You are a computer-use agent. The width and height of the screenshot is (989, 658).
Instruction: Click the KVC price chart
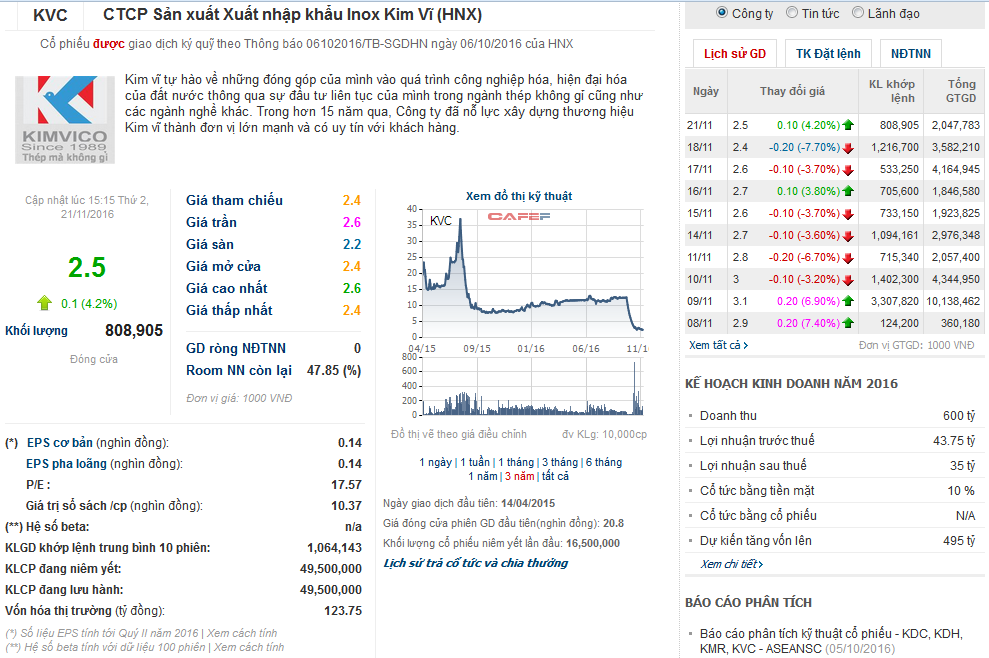pos(532,273)
